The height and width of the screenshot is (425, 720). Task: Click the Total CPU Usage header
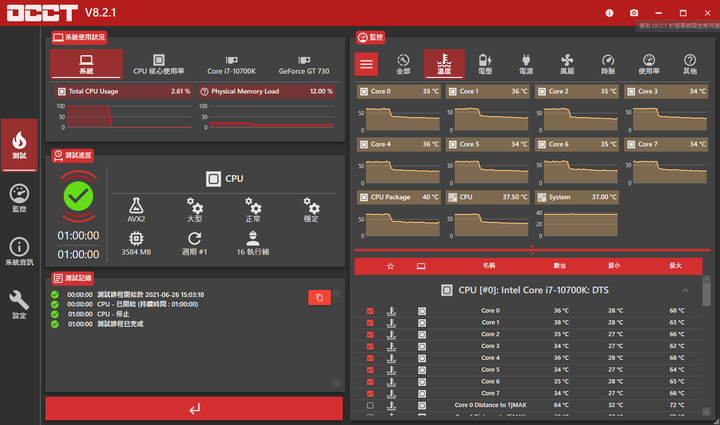(124, 91)
